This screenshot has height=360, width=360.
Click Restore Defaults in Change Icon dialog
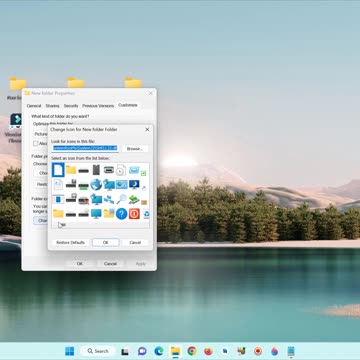pyautogui.click(x=70, y=243)
